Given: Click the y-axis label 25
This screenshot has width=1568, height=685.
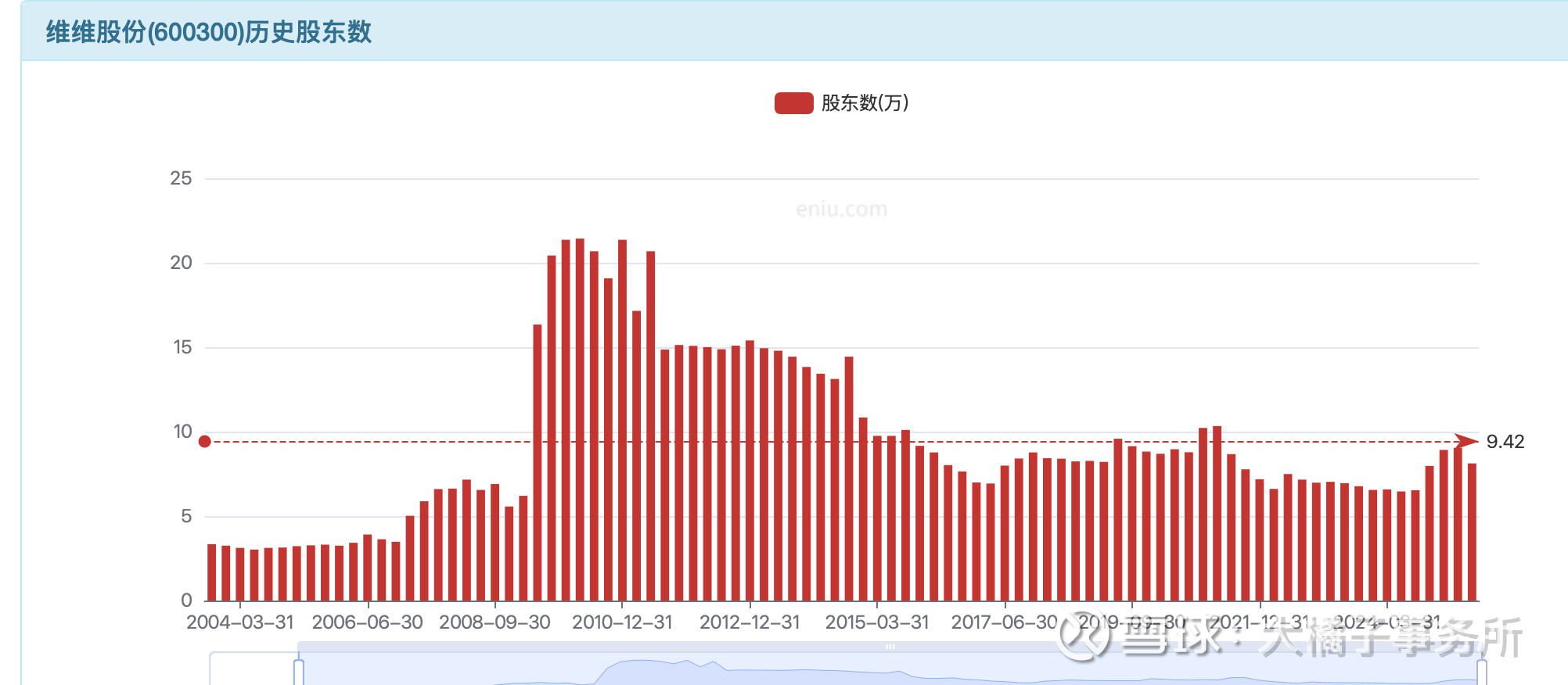Looking at the screenshot, I should (181, 178).
